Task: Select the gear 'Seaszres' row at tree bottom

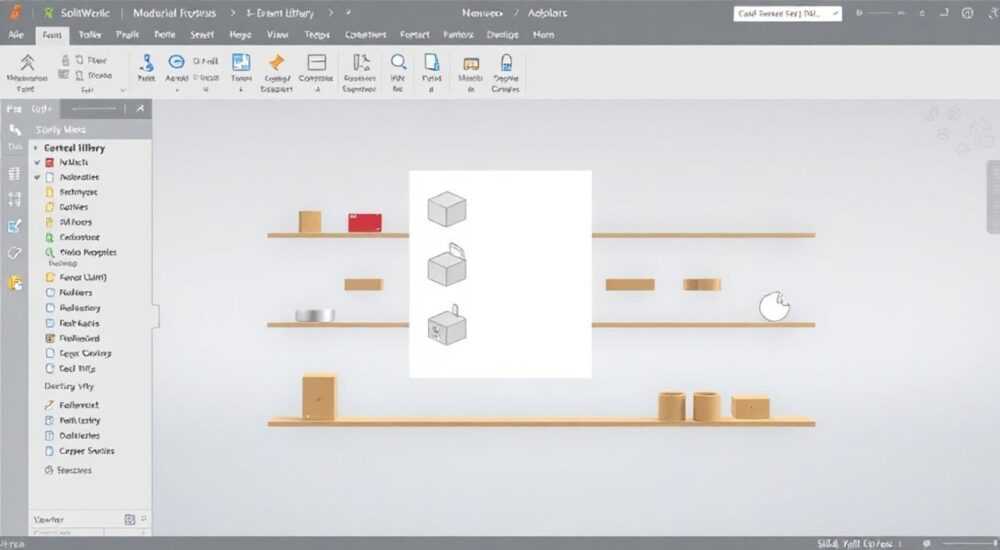Action: pyautogui.click(x=68, y=470)
